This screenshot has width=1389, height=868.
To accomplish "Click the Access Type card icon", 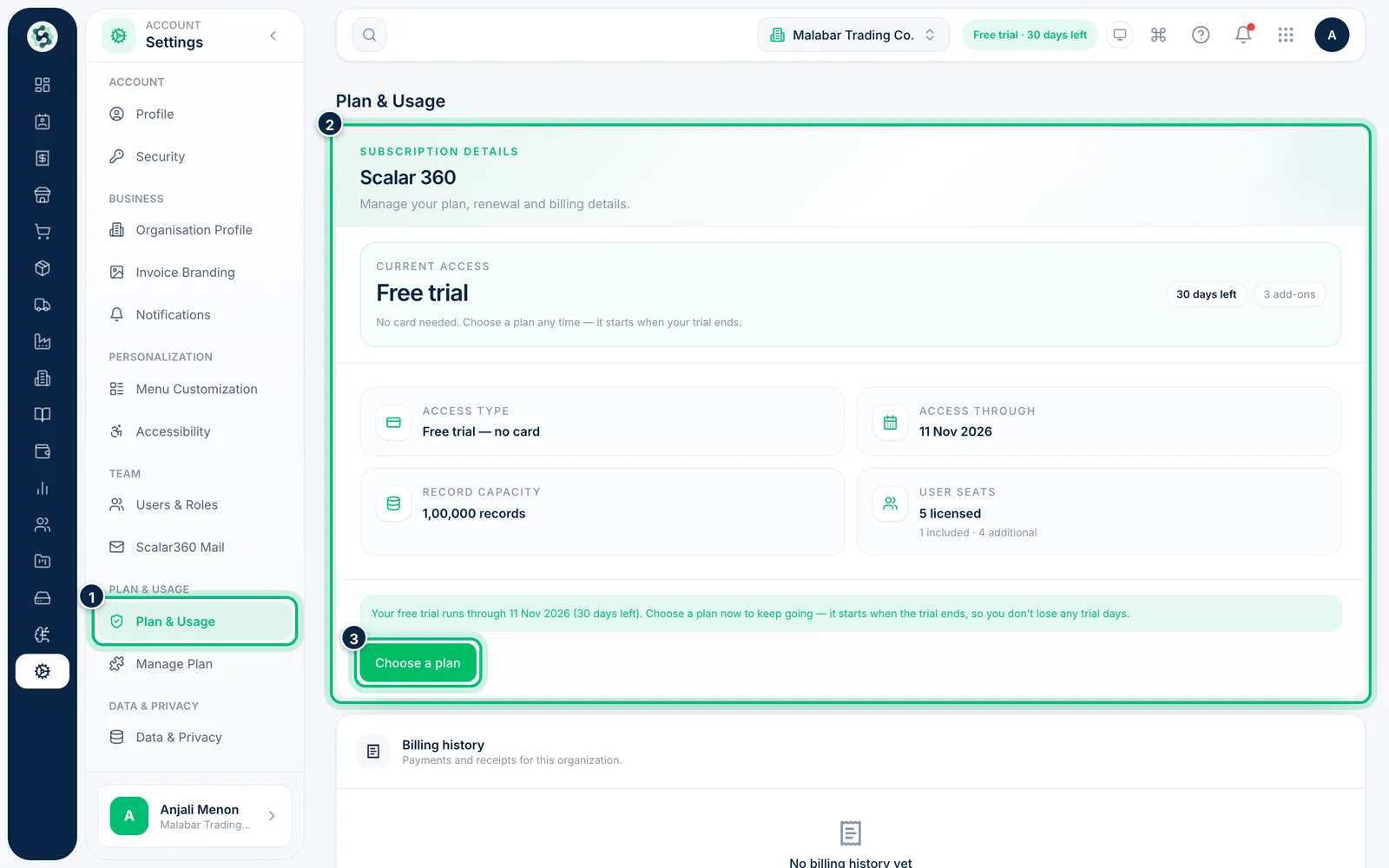I will 393,423.
